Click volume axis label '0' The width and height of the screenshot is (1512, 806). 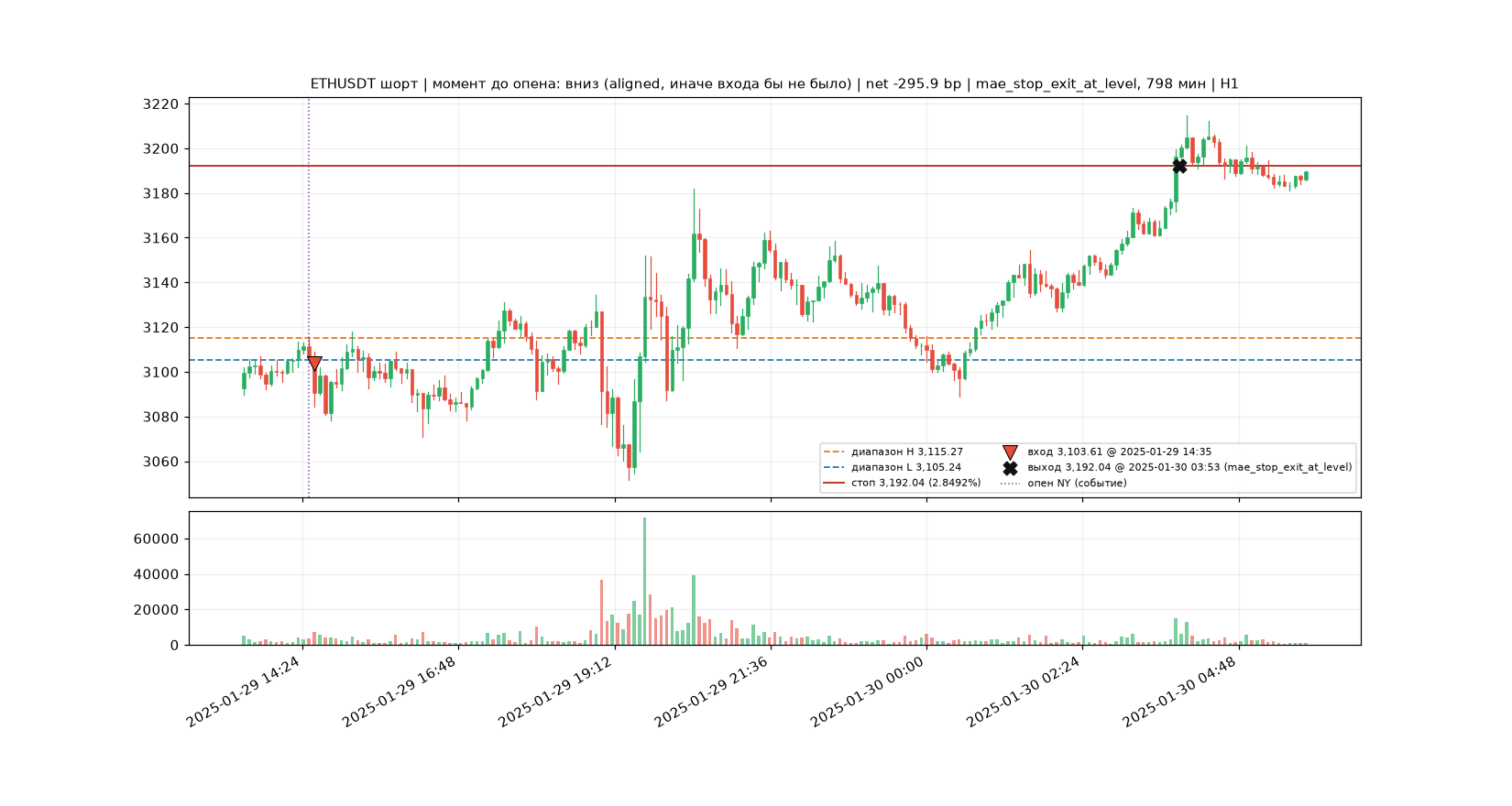(174, 646)
